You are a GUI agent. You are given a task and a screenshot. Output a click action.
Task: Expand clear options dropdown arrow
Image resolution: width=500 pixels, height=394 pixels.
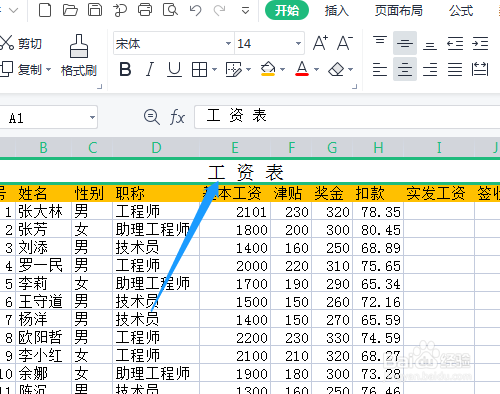tap(351, 70)
